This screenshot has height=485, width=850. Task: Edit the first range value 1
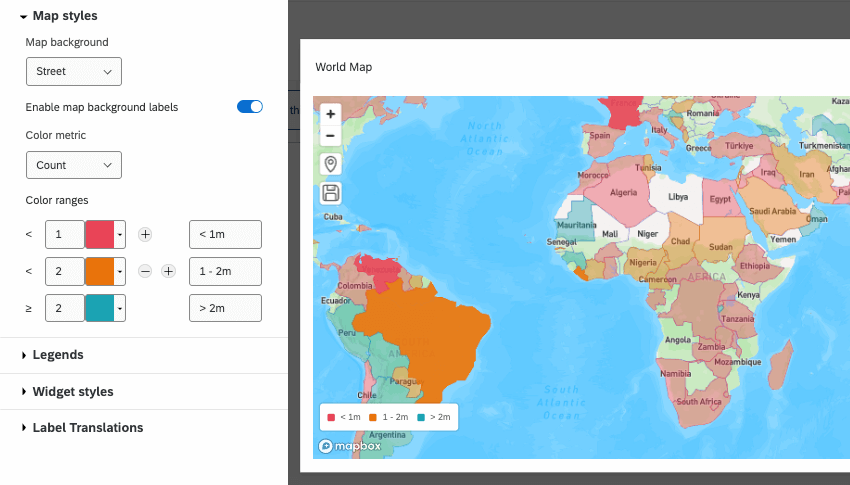[x=65, y=235]
